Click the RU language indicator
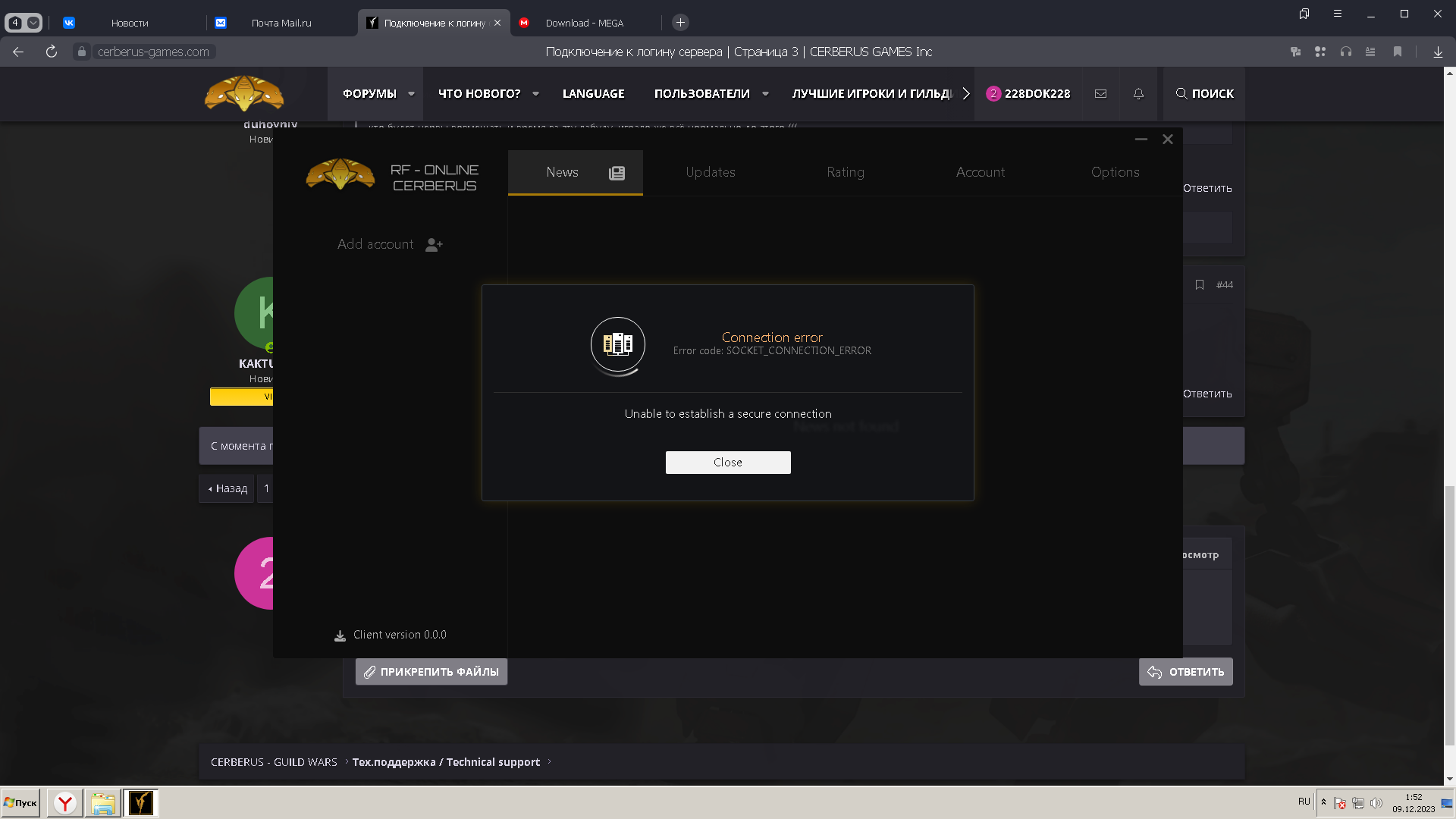Viewport: 1456px width, 819px height. 1304,802
